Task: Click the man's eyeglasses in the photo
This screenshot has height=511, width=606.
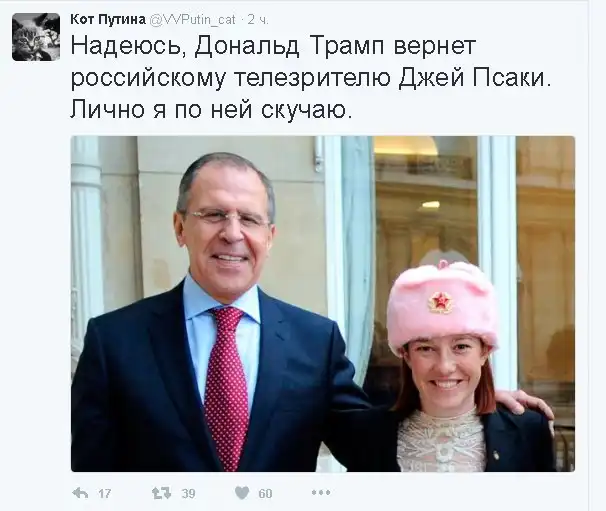Action: click(x=228, y=217)
